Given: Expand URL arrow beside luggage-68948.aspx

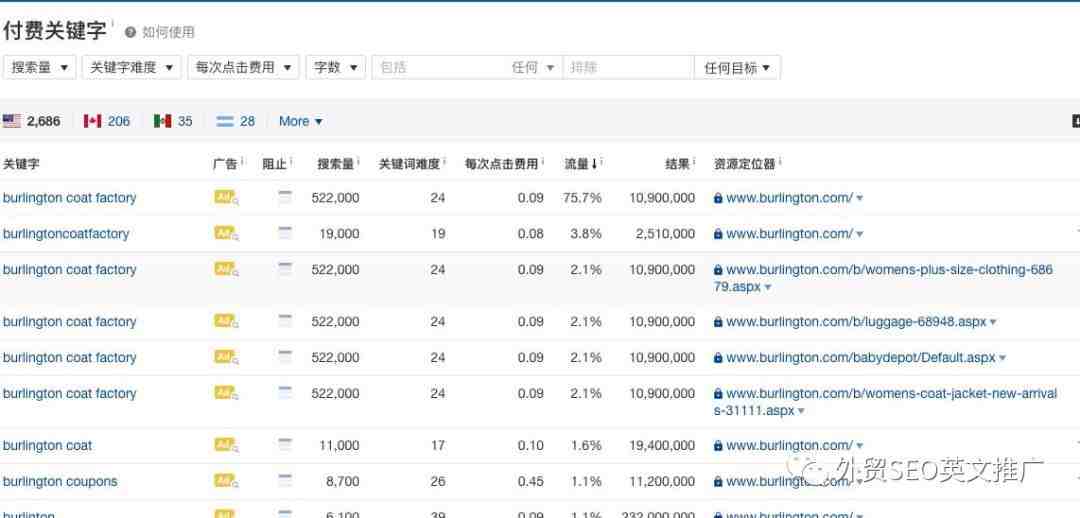Looking at the screenshot, I should [993, 322].
